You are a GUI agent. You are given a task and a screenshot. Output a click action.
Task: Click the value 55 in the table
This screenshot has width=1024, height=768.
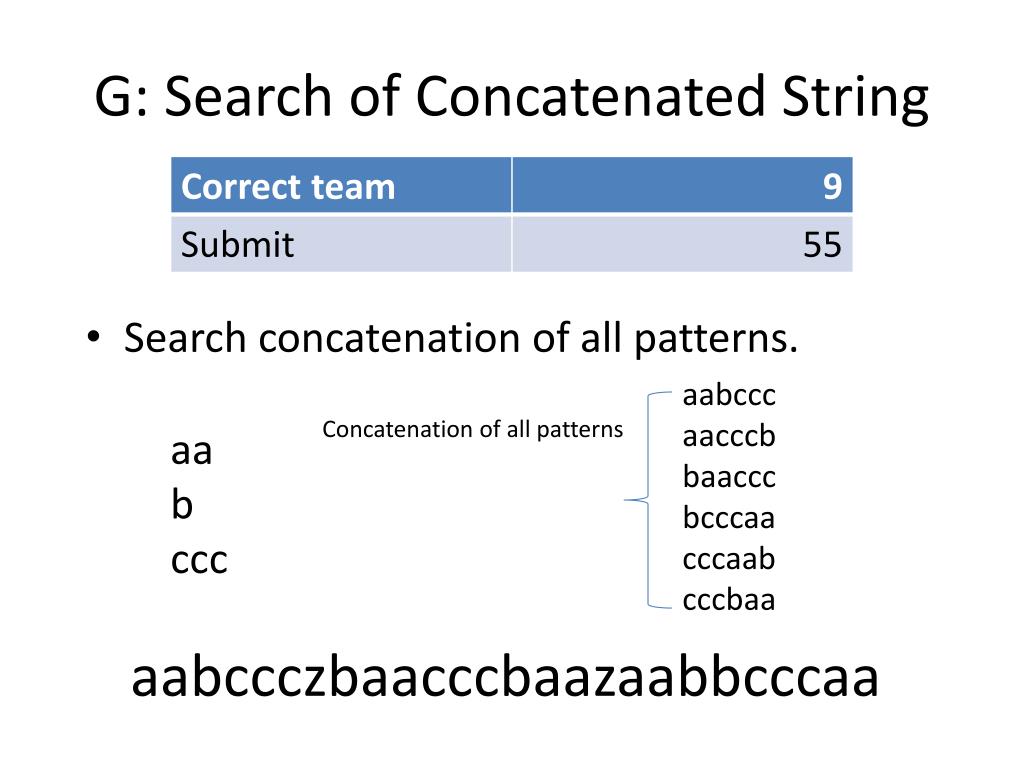(822, 244)
